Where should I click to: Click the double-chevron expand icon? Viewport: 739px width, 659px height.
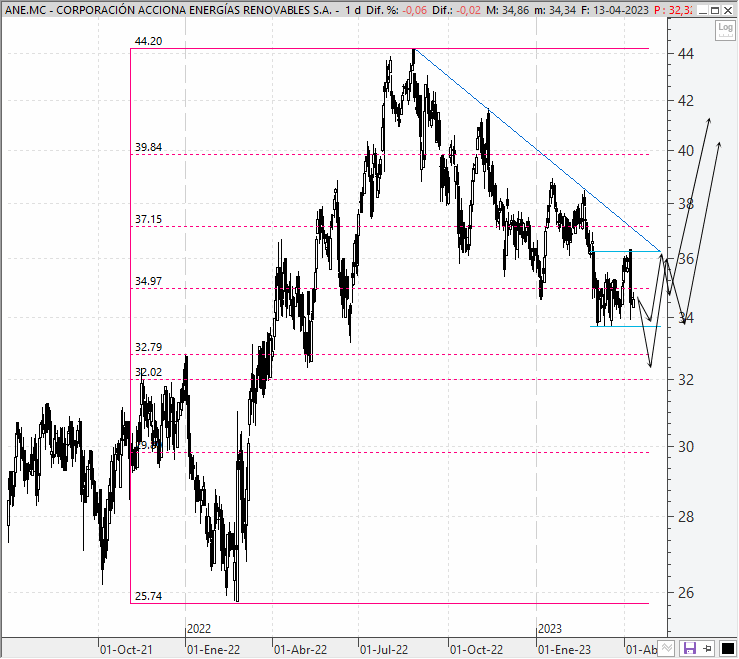click(x=666, y=648)
